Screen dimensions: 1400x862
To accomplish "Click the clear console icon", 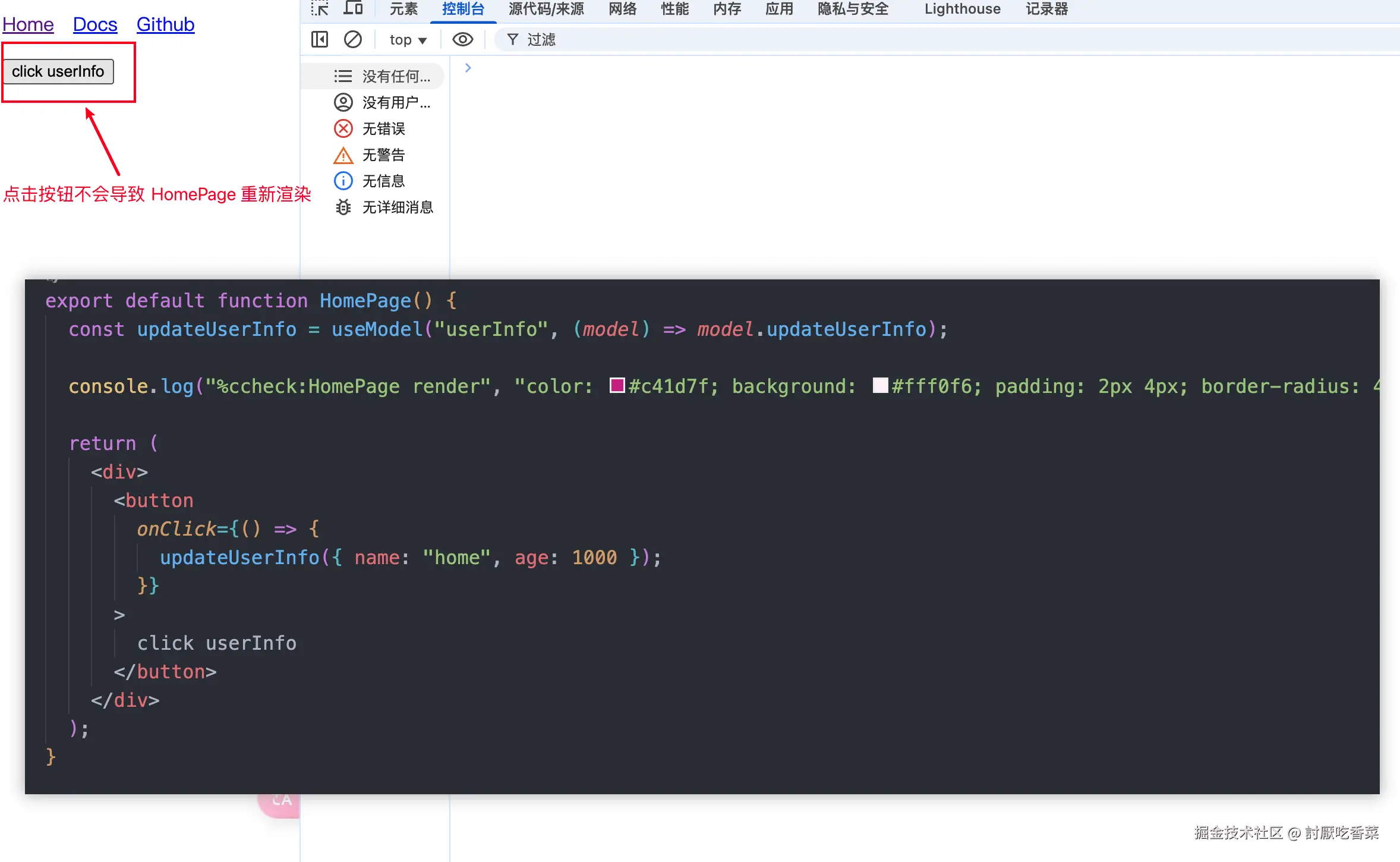I will (x=353, y=40).
